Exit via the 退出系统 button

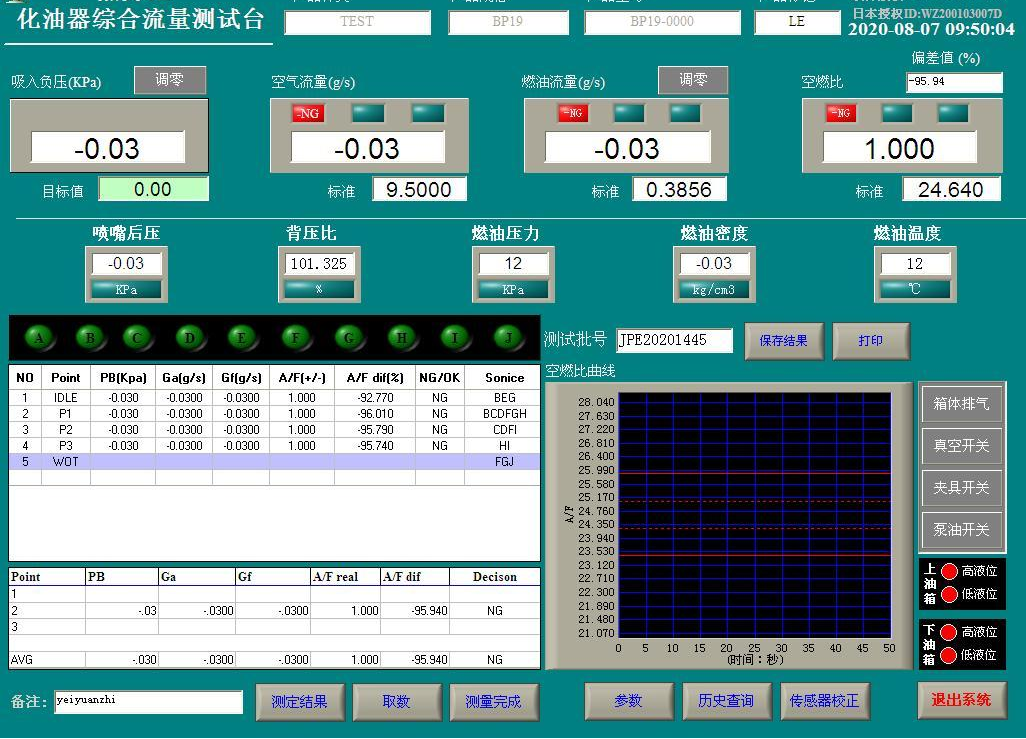coord(961,700)
